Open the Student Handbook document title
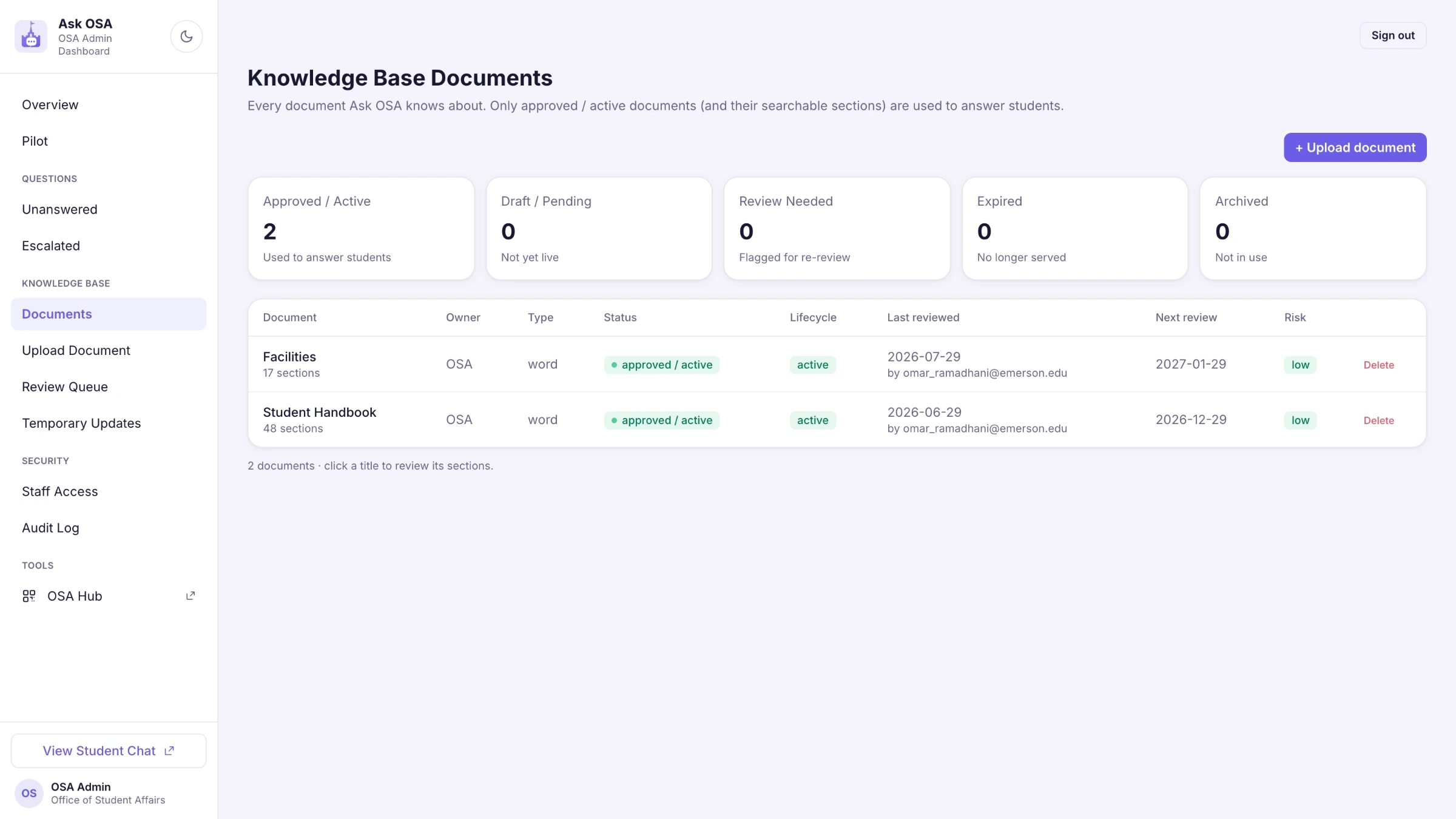Viewport: 1456px width, 819px height. pos(319,412)
